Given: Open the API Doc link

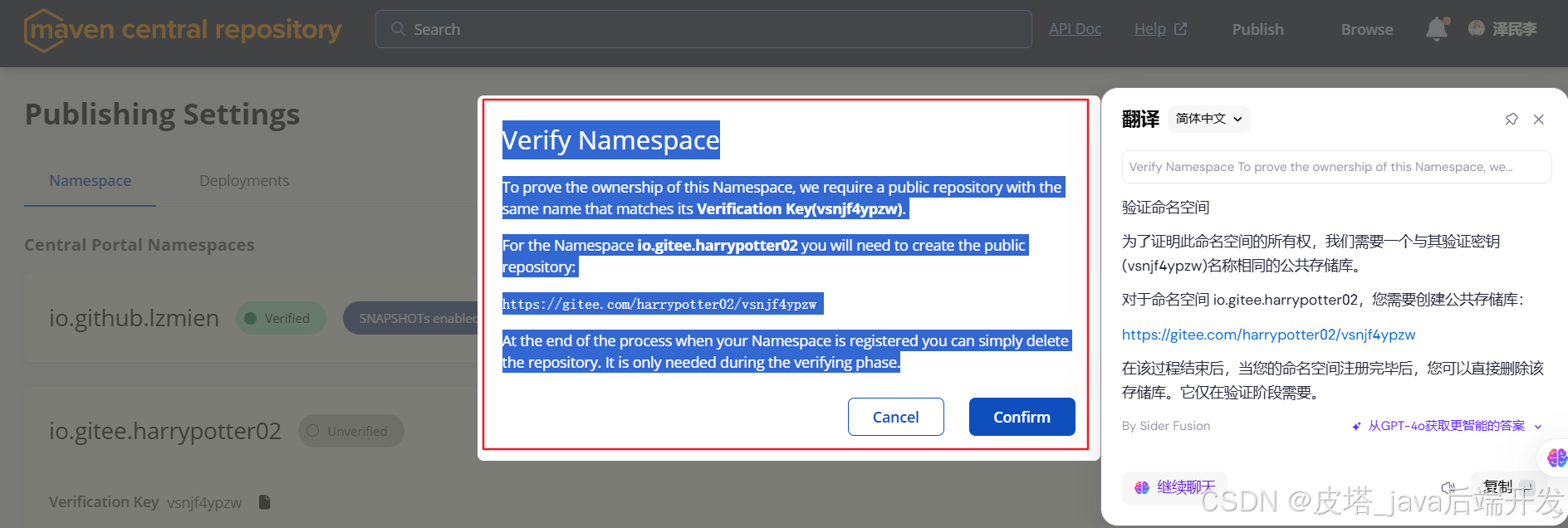Looking at the screenshot, I should point(1075,29).
